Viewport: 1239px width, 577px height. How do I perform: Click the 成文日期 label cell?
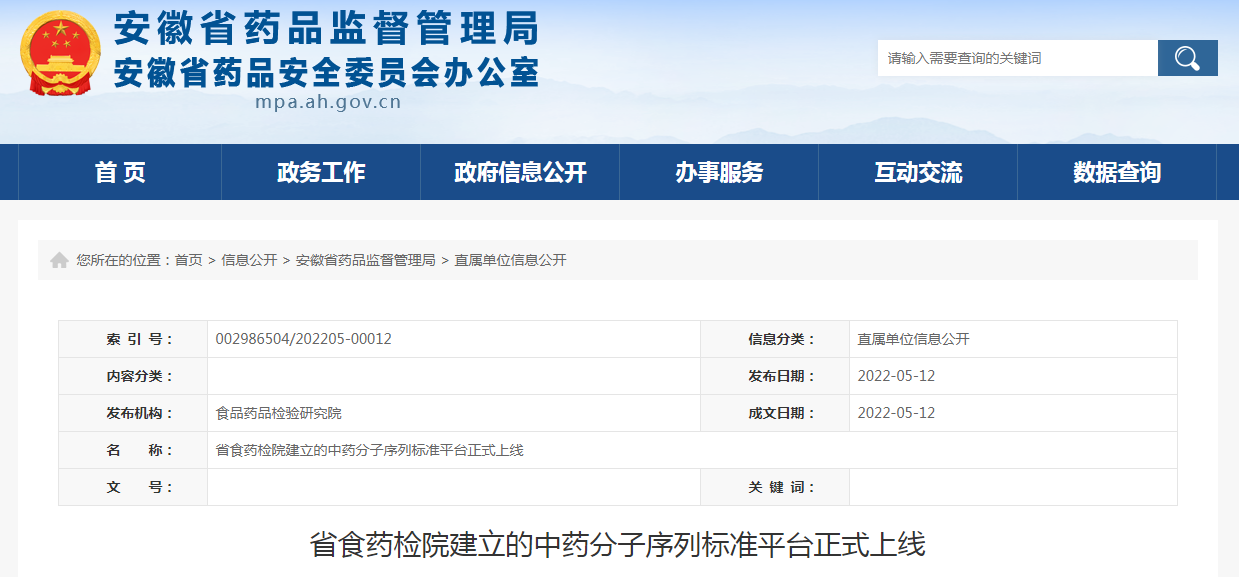(x=775, y=413)
